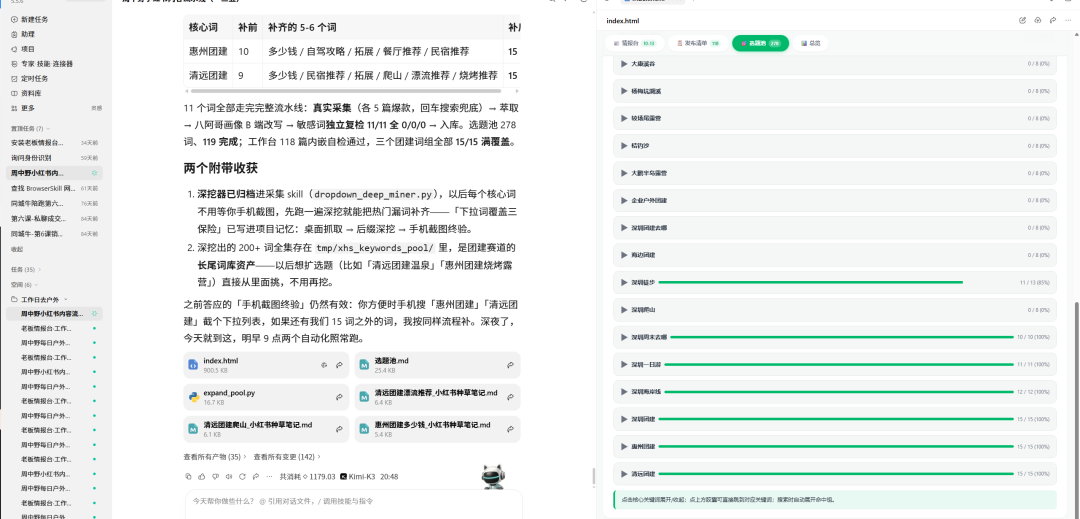Click the share icon in index.html preview header
1080x519 pixels.
point(1052,21)
